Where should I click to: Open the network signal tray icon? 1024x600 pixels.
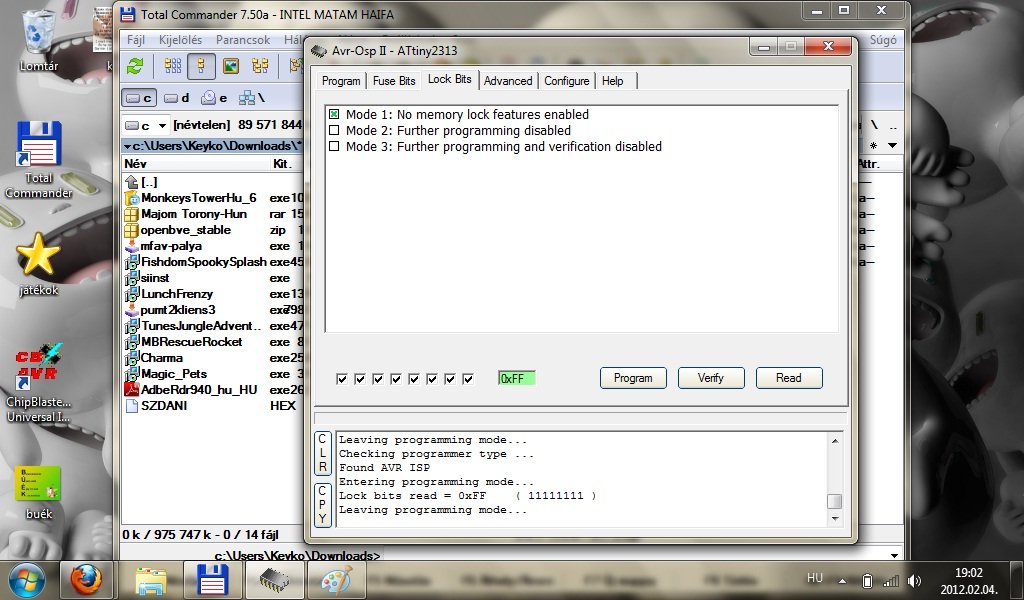click(891, 580)
